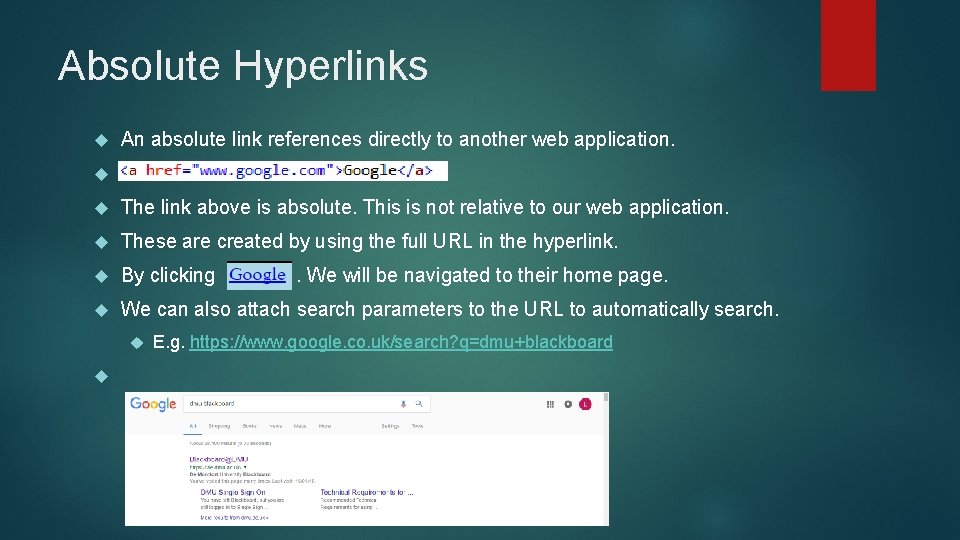Switch to the News tab
Screen dimensions: 960x540
click(276, 426)
